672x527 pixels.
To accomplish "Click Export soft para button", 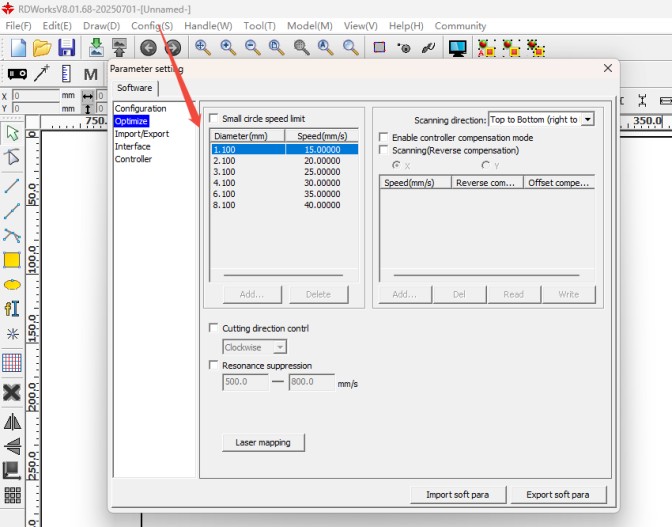I will (x=558, y=494).
